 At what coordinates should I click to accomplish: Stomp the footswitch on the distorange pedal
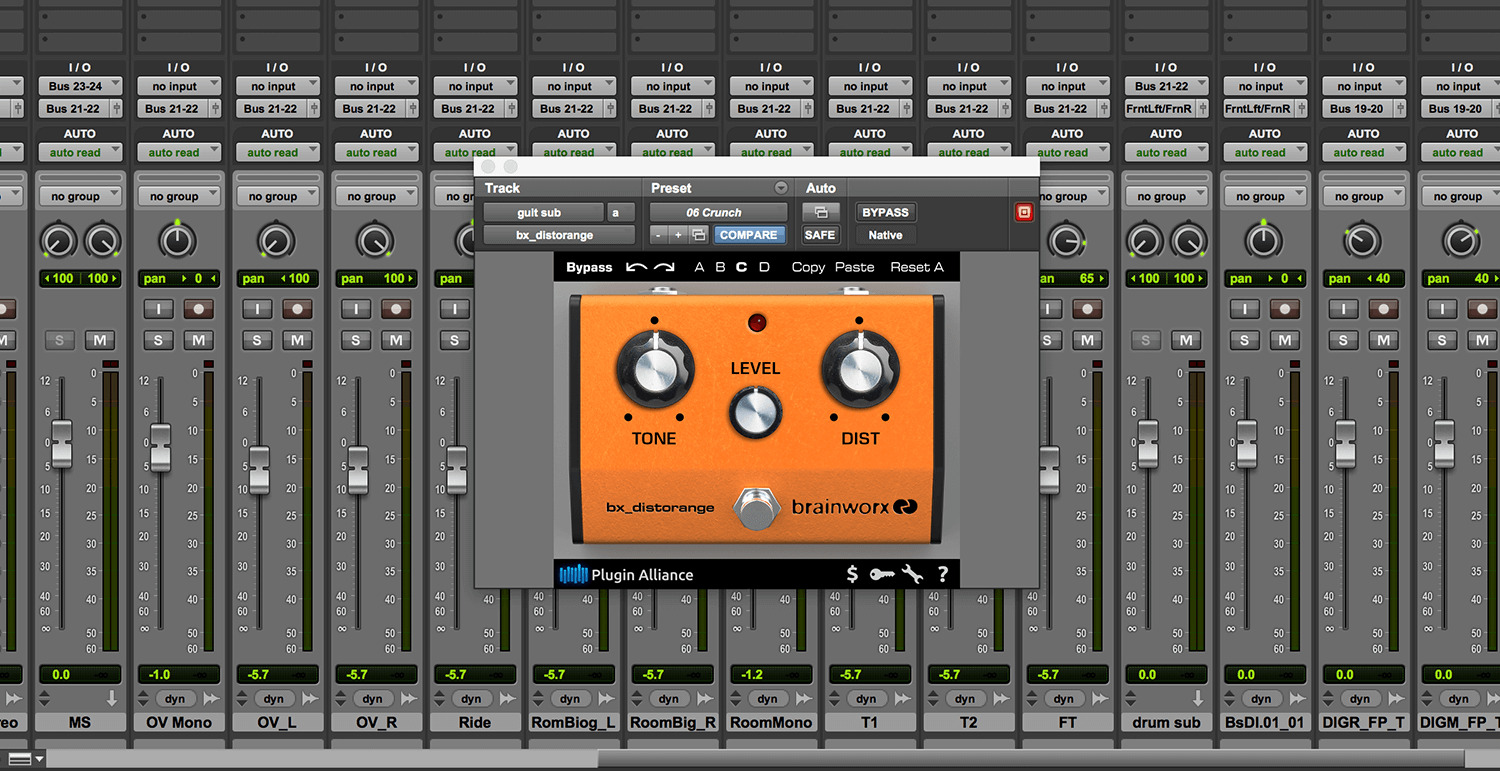pyautogui.click(x=757, y=509)
